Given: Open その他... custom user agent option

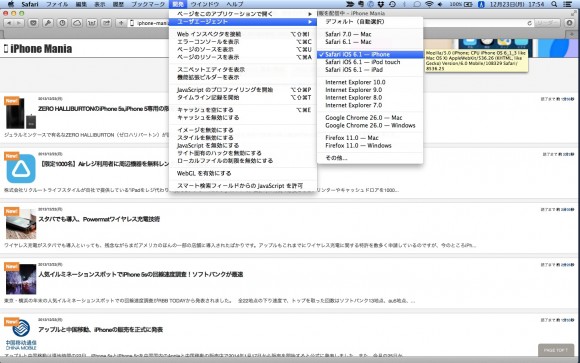Looking at the screenshot, I should pos(370,158).
